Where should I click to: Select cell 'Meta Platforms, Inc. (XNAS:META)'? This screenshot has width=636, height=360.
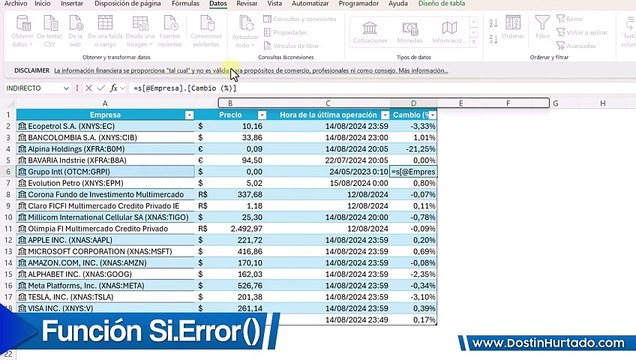point(105,286)
